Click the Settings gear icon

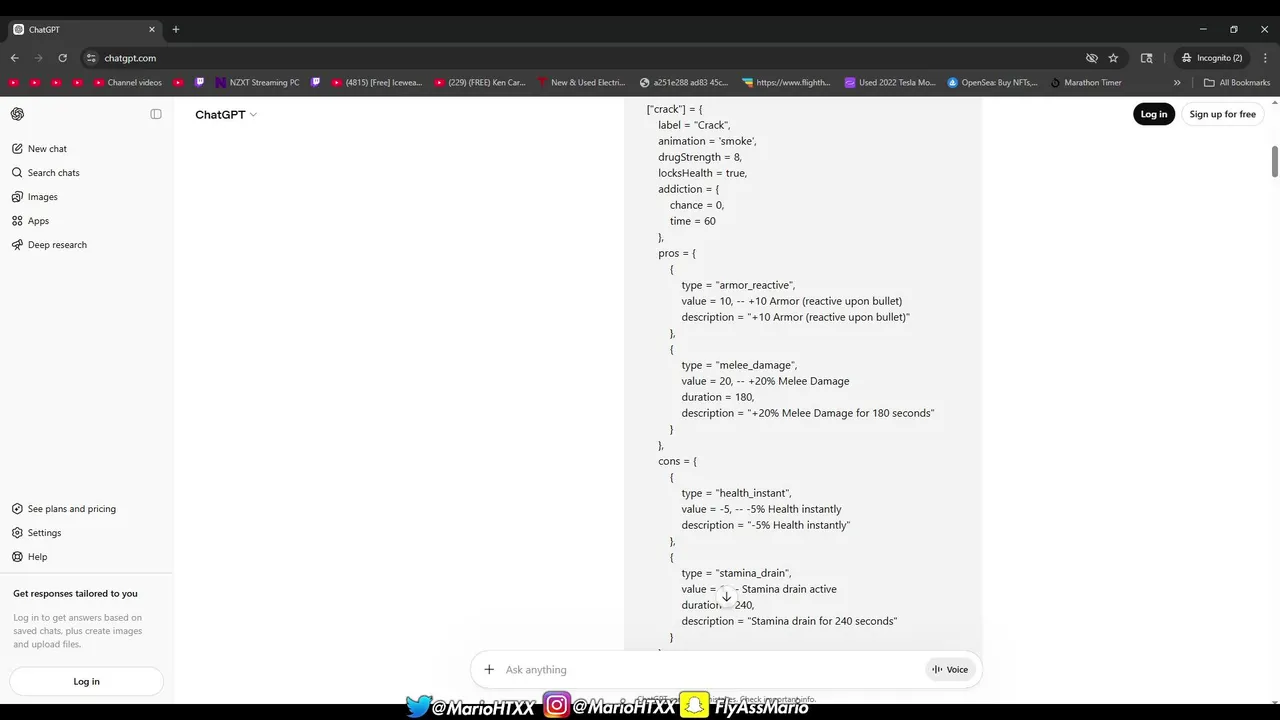pos(17,533)
